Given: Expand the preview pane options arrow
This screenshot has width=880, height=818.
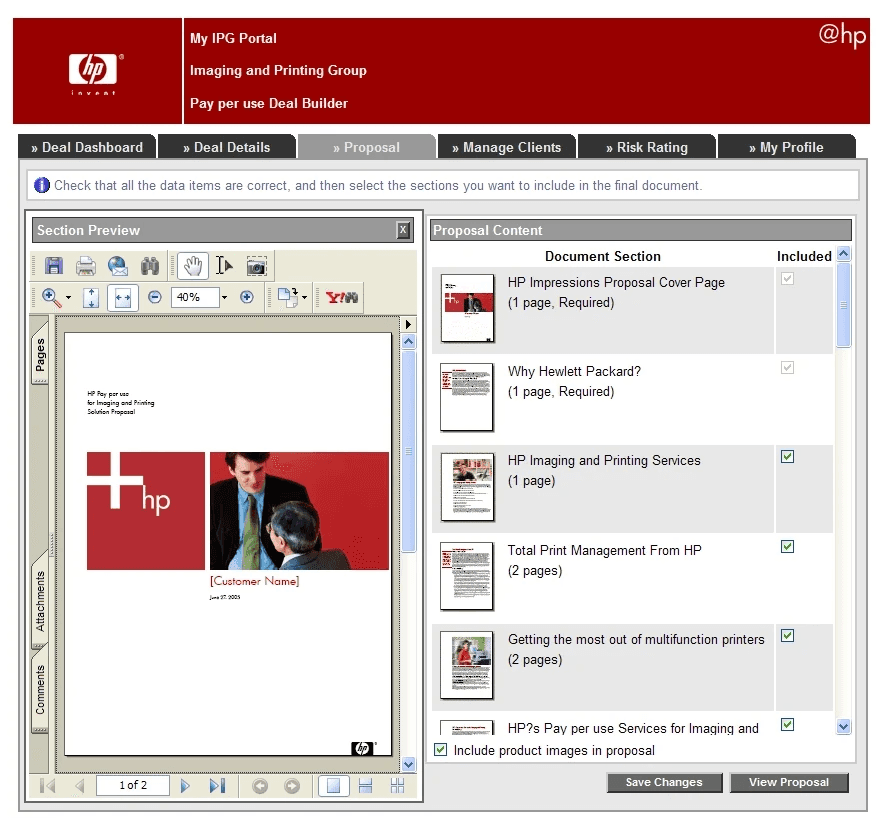Looking at the screenshot, I should [409, 324].
